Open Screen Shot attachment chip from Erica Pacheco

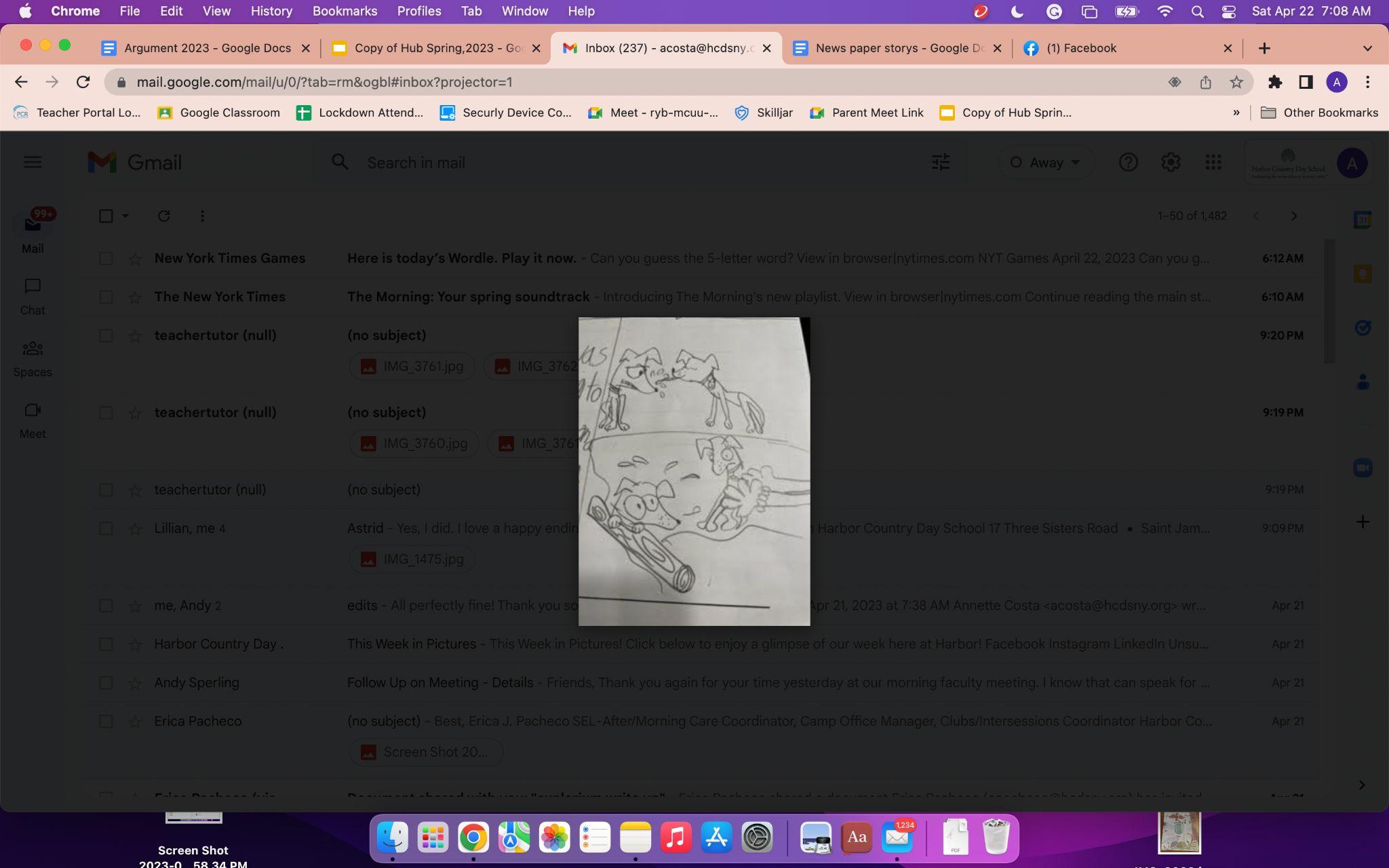pyautogui.click(x=425, y=752)
